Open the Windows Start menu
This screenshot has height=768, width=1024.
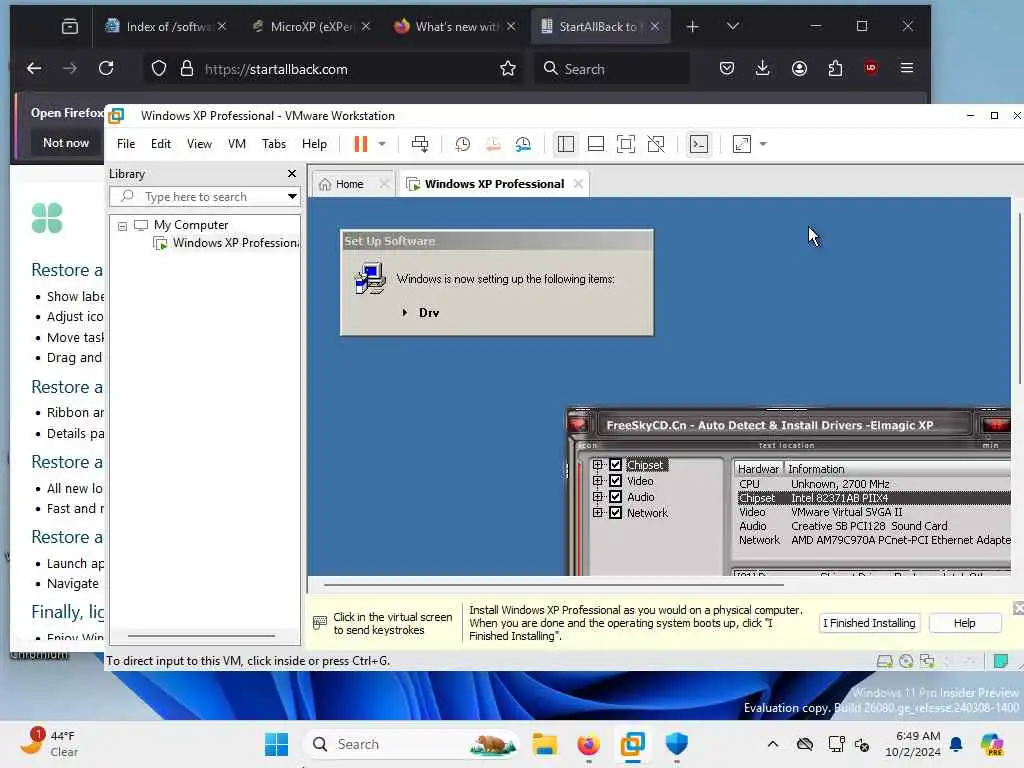pos(276,744)
